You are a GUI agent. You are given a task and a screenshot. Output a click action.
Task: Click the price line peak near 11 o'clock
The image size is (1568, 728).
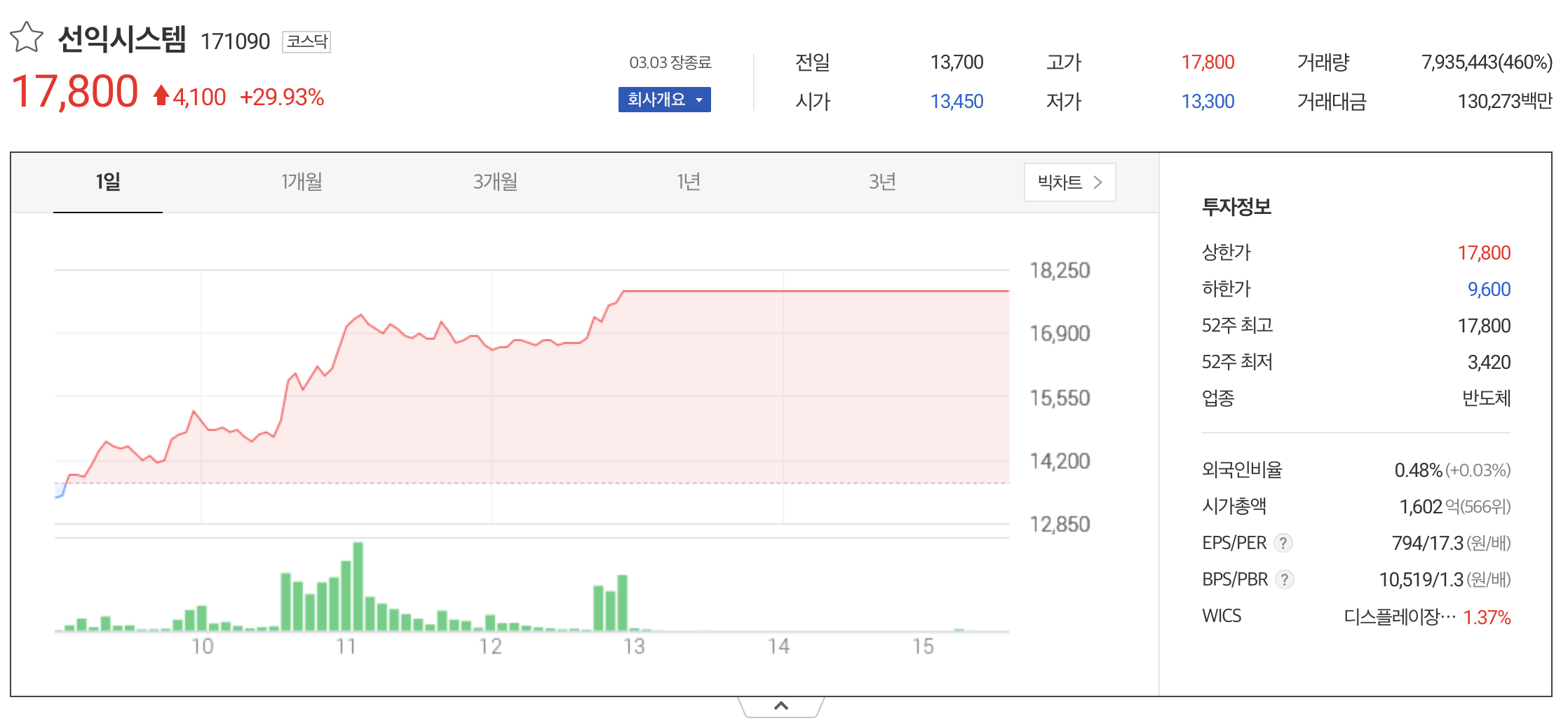pyautogui.click(x=361, y=315)
